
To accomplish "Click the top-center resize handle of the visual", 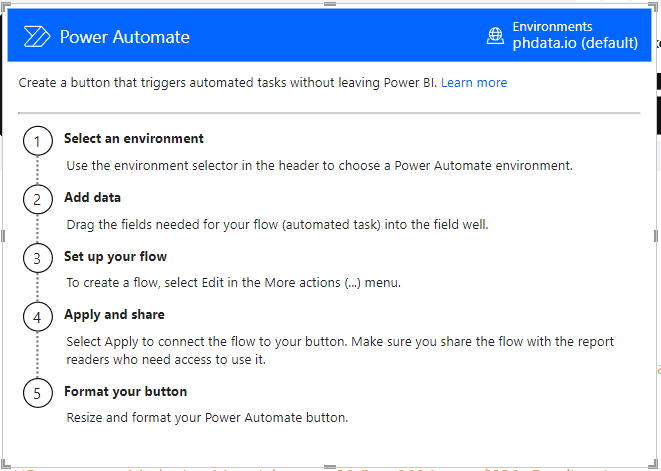I will [x=330, y=5].
